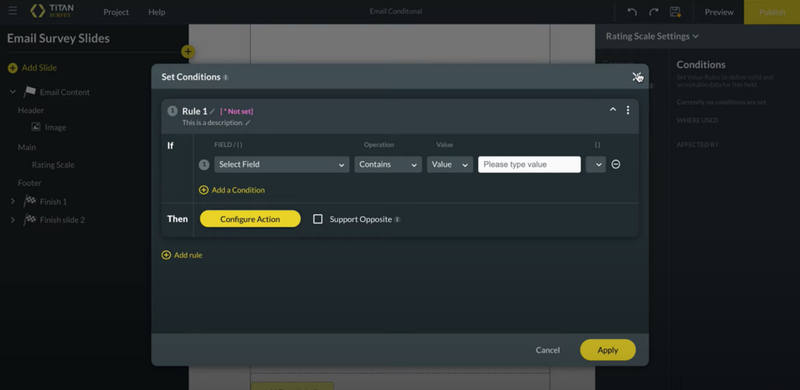Edit the rule description pencil icon

click(248, 123)
